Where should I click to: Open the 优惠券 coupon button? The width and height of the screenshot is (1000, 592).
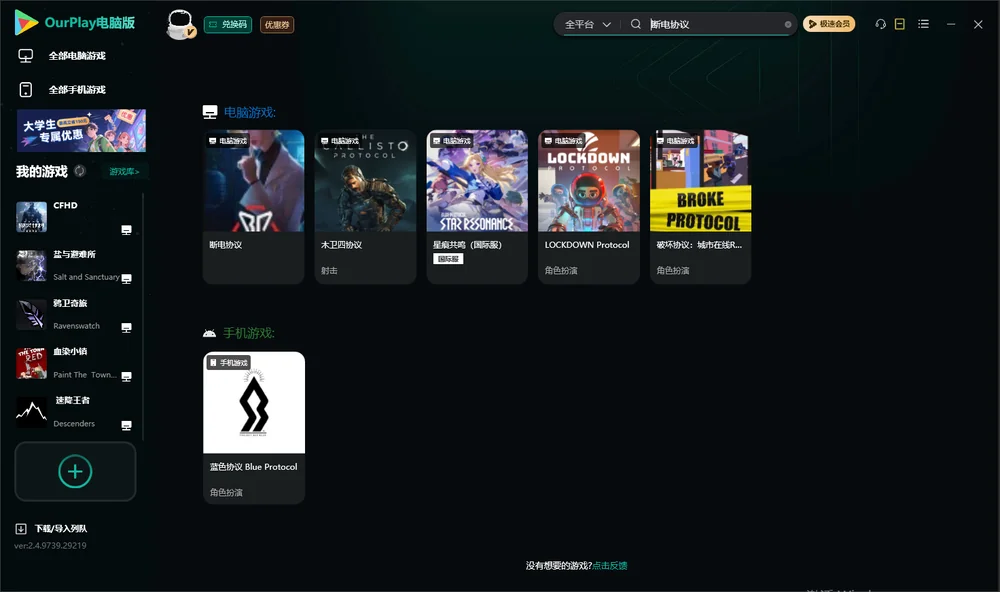[277, 25]
